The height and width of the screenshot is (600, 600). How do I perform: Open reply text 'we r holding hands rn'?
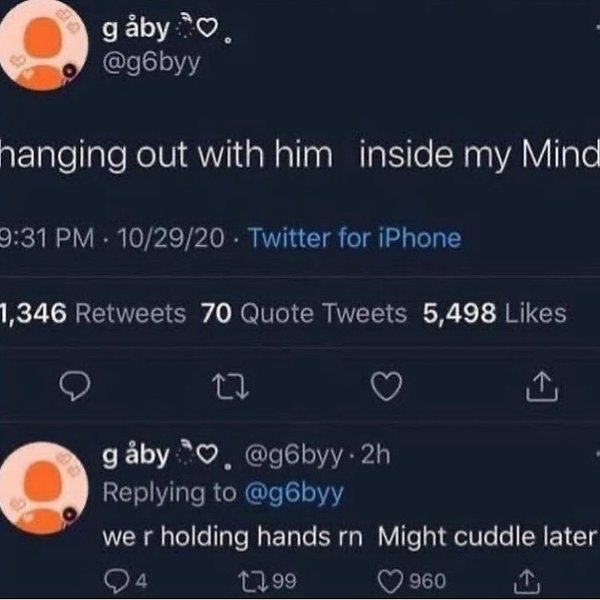click(x=232, y=536)
